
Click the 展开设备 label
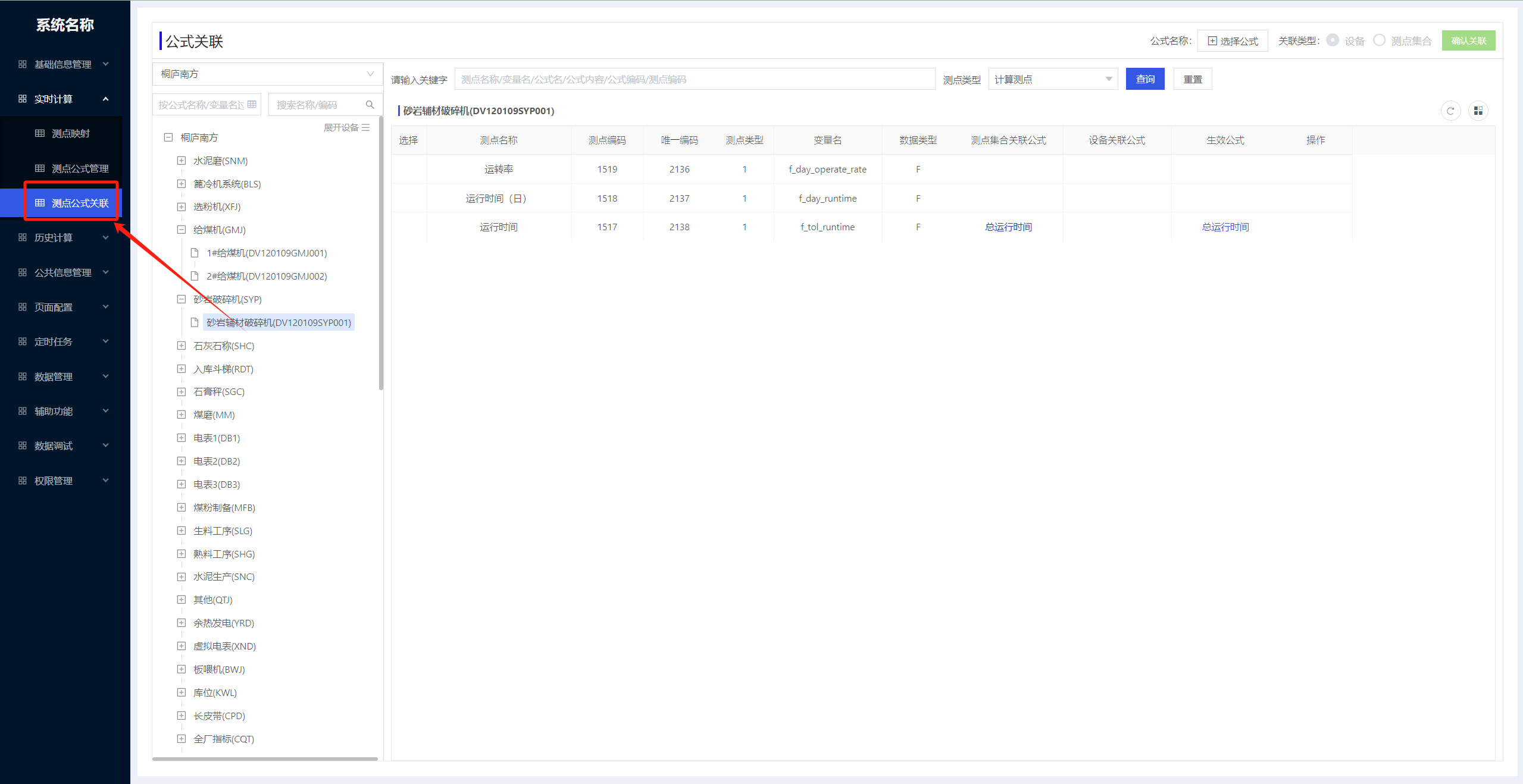click(341, 127)
